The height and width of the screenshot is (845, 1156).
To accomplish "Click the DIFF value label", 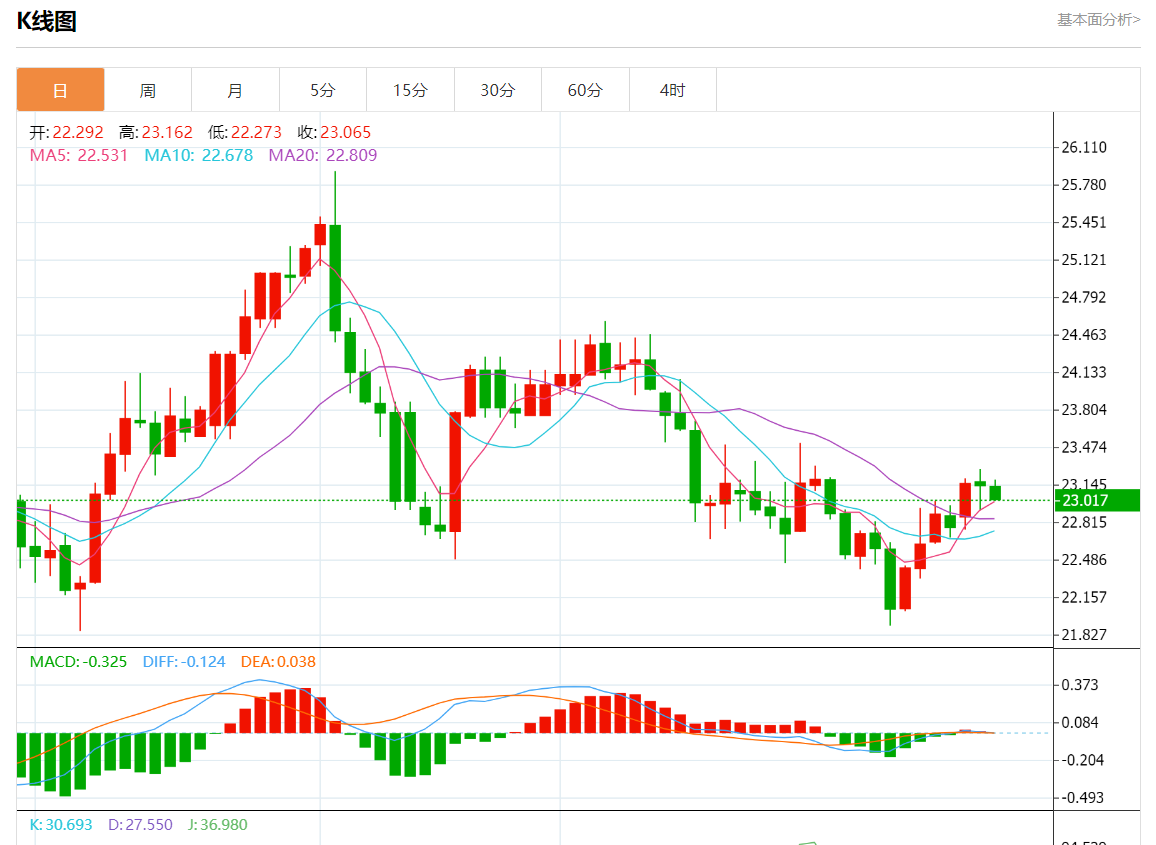I will 184,661.
